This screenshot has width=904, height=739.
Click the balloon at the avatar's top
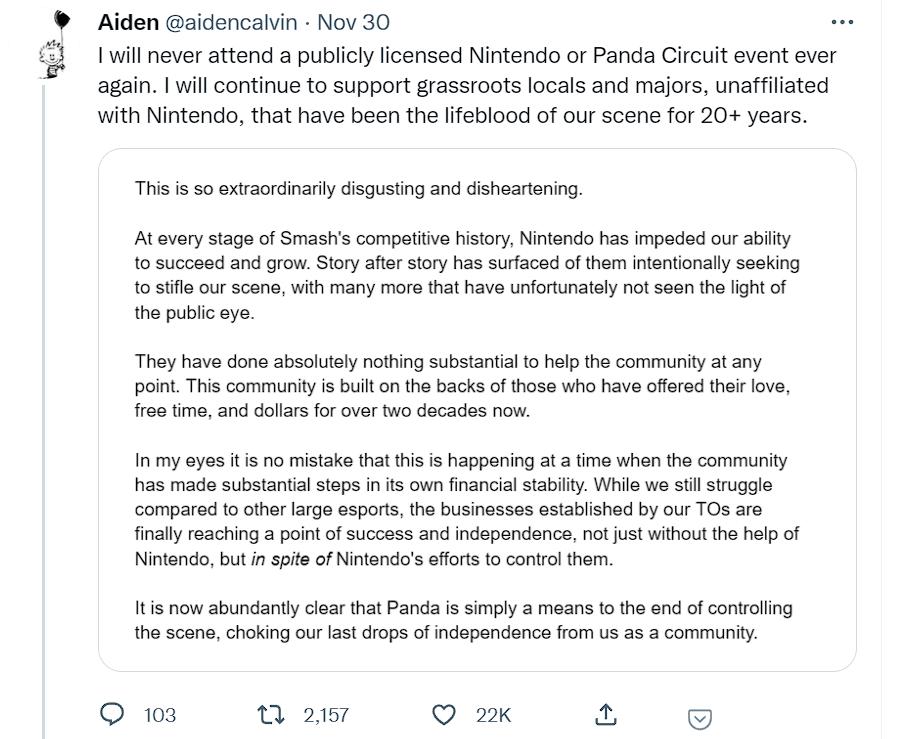(x=61, y=21)
